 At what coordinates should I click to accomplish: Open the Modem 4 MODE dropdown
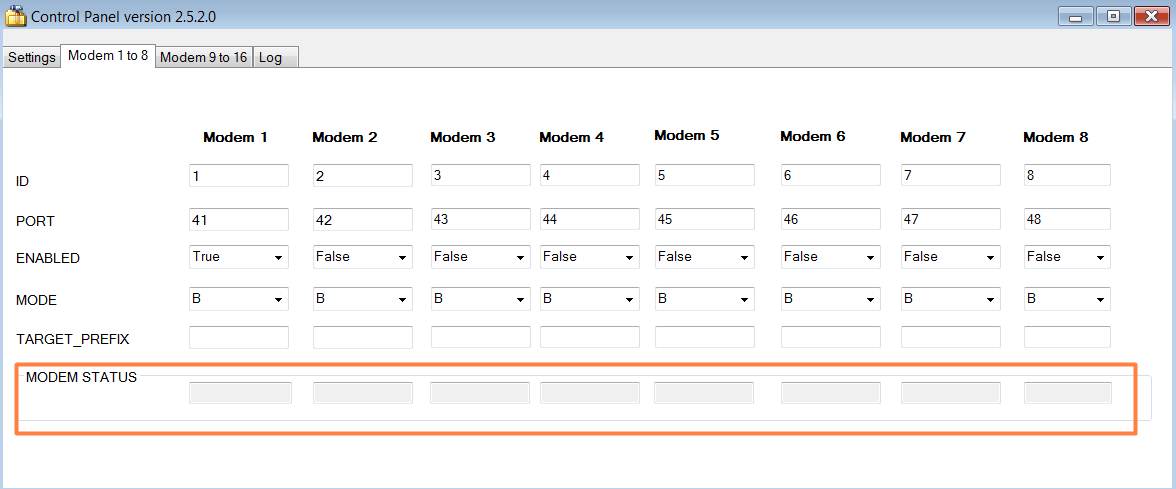[589, 299]
